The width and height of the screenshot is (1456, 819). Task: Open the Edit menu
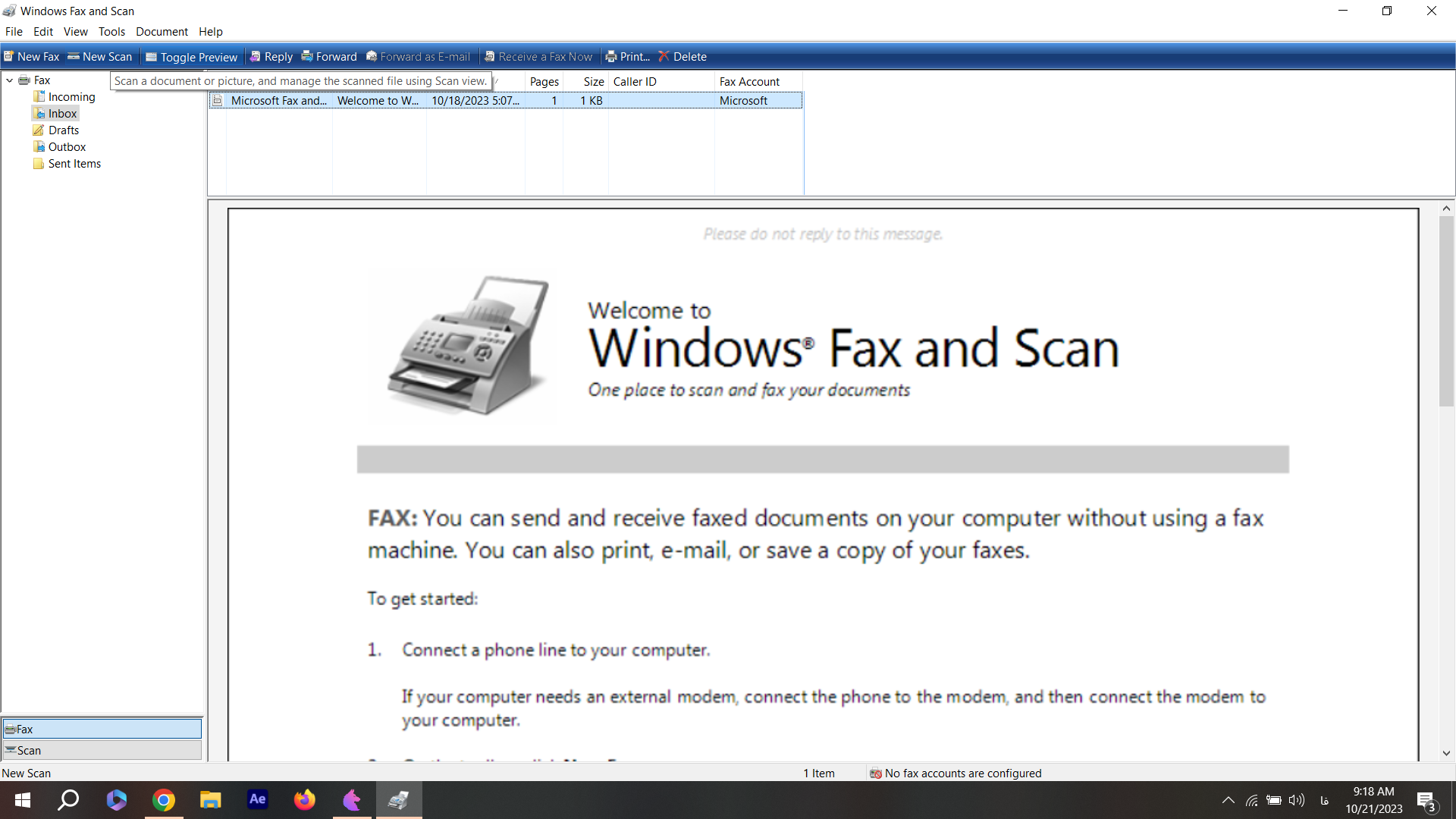click(43, 32)
